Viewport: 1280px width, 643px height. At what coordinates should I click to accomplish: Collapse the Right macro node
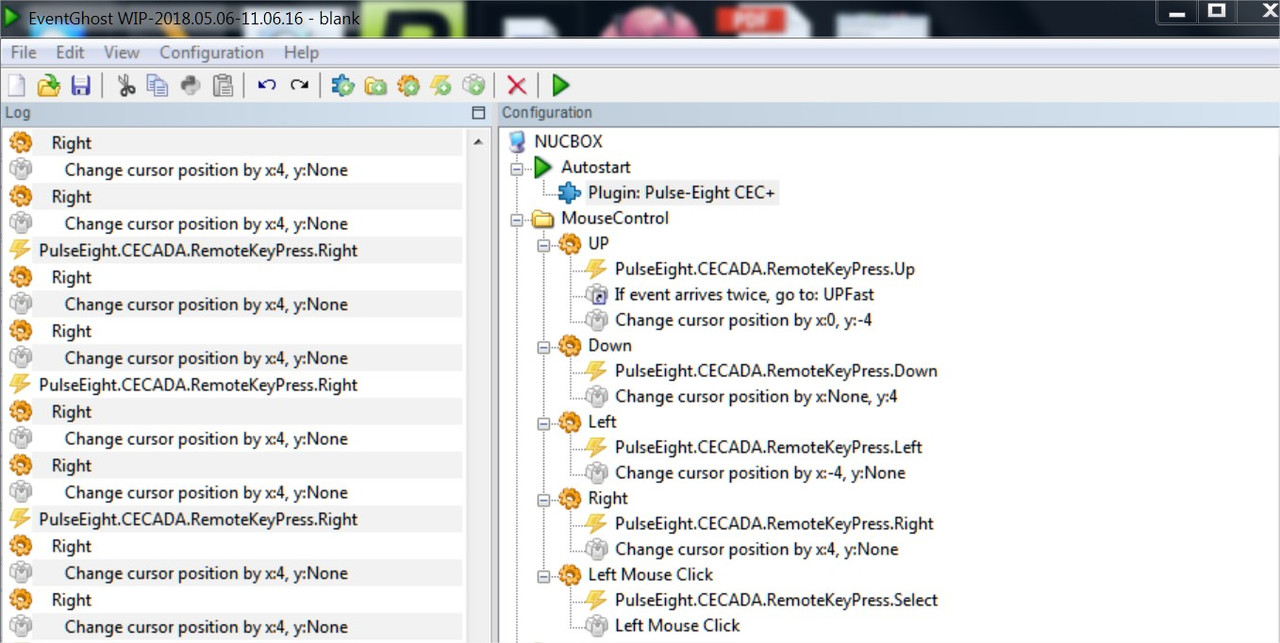pos(544,499)
